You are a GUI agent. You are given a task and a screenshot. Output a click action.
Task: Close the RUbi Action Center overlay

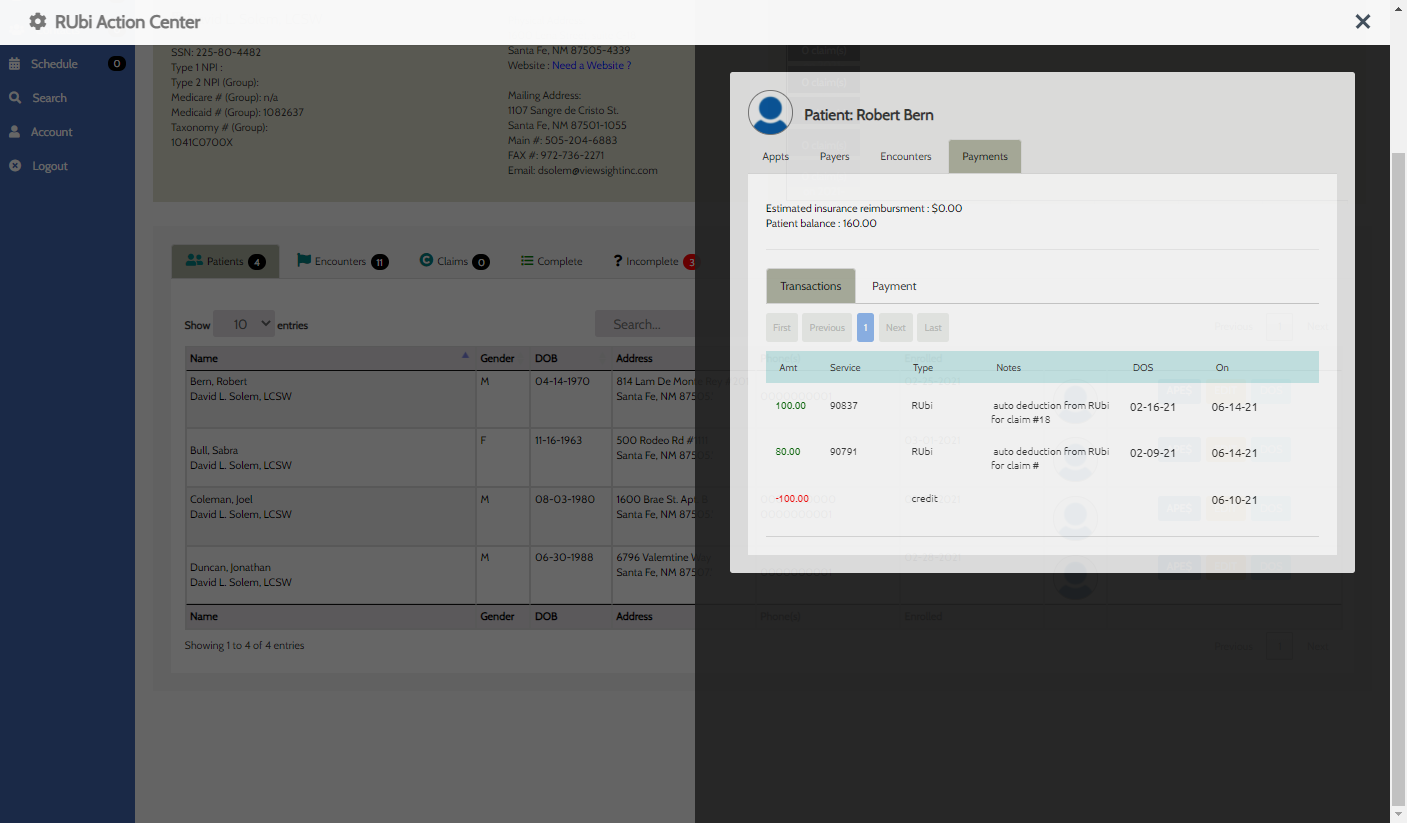click(x=1362, y=22)
